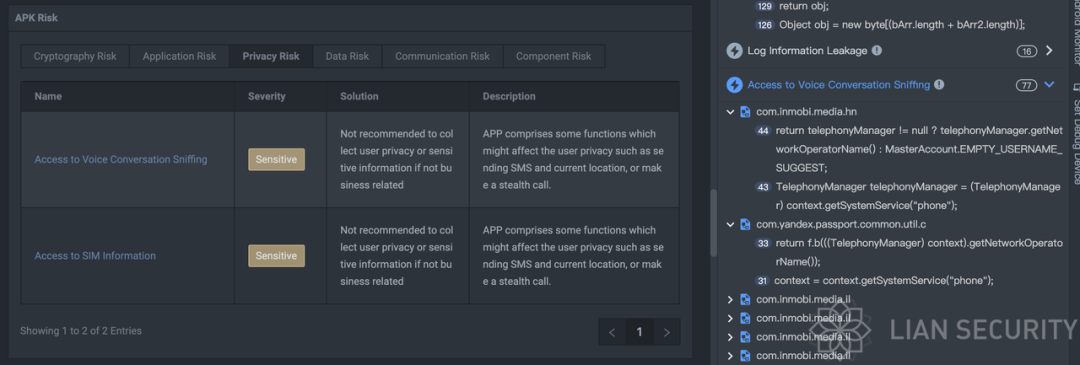Go to next page arrow in pagination

[x=666, y=332]
